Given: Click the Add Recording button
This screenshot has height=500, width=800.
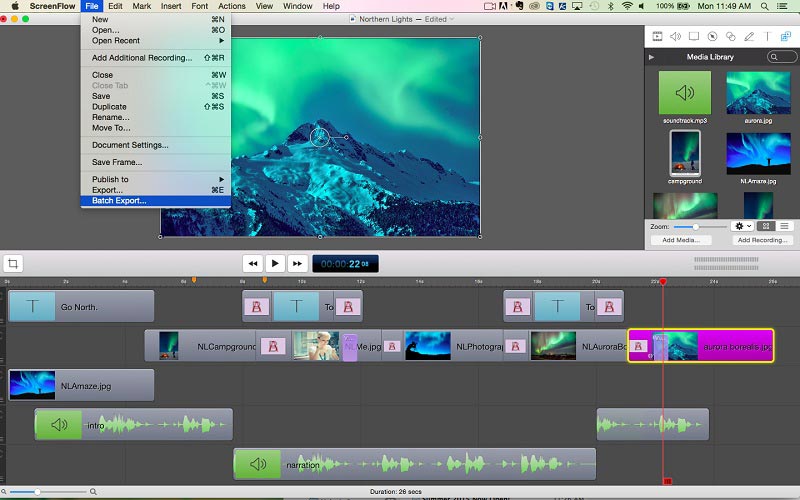Looking at the screenshot, I should click(x=761, y=240).
